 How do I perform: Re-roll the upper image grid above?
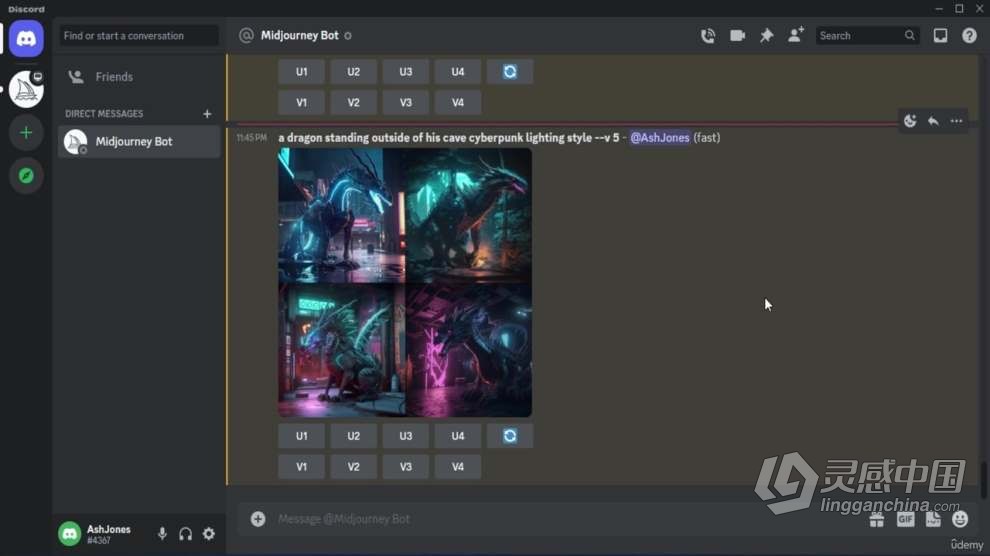pos(510,72)
